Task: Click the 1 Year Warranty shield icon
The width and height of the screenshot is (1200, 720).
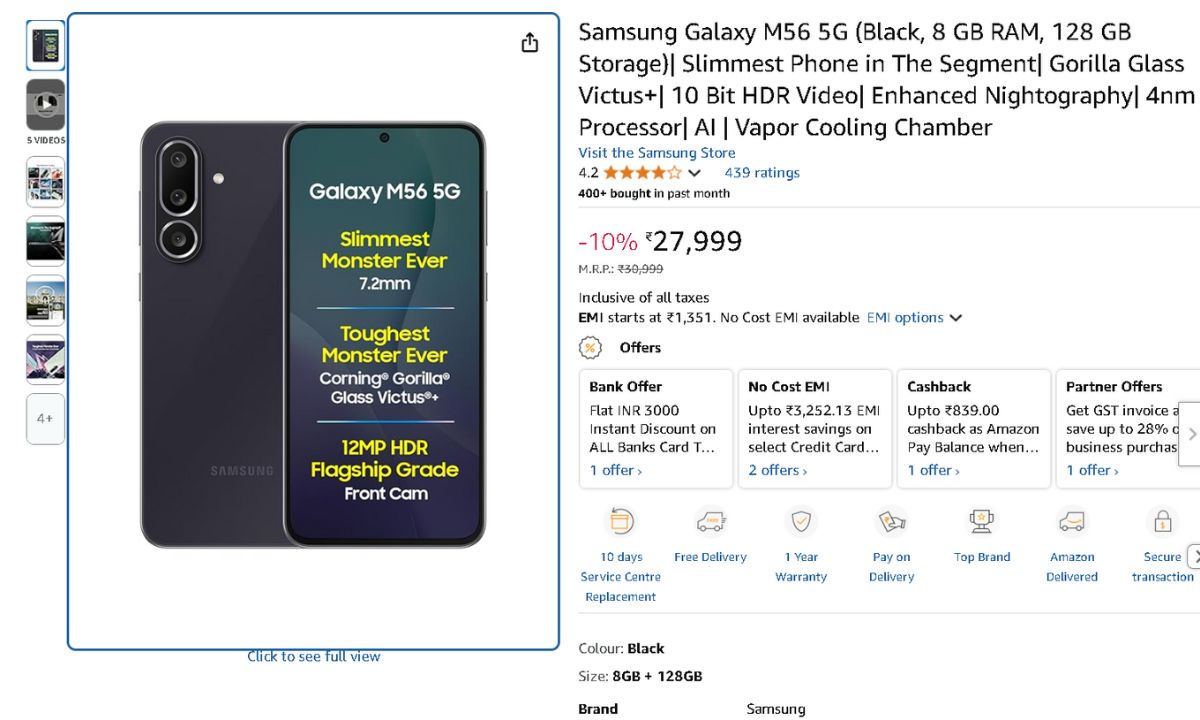Action: click(x=800, y=522)
